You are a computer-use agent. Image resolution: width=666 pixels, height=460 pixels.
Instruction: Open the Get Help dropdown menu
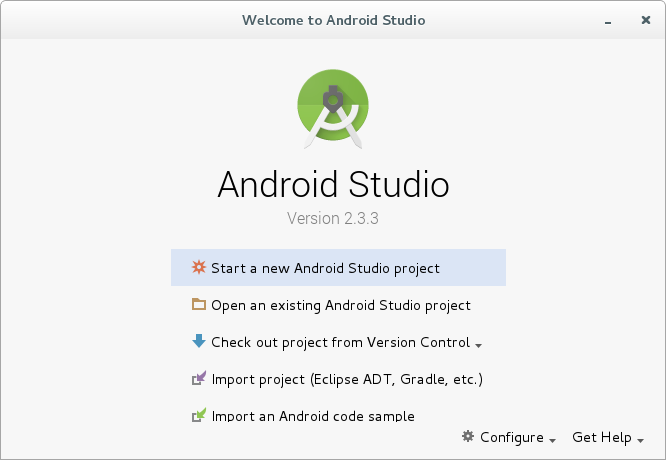point(608,437)
